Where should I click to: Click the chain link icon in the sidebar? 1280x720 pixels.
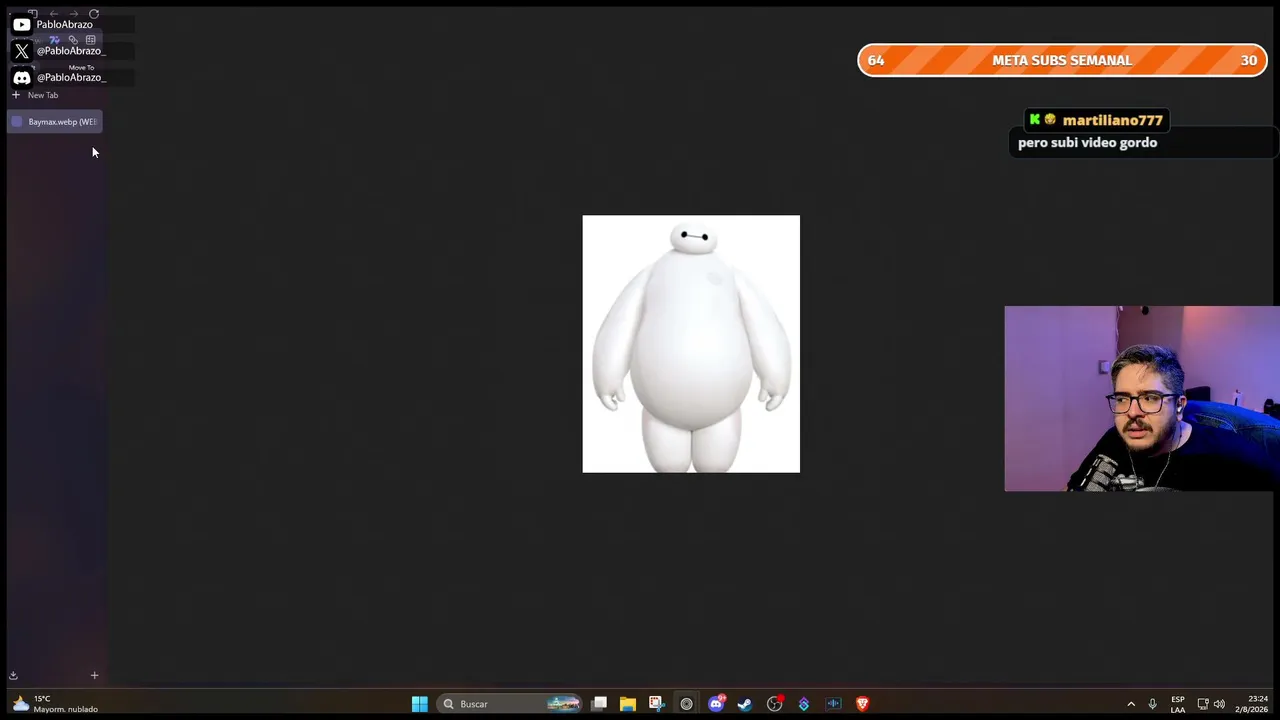pyautogui.click(x=73, y=40)
